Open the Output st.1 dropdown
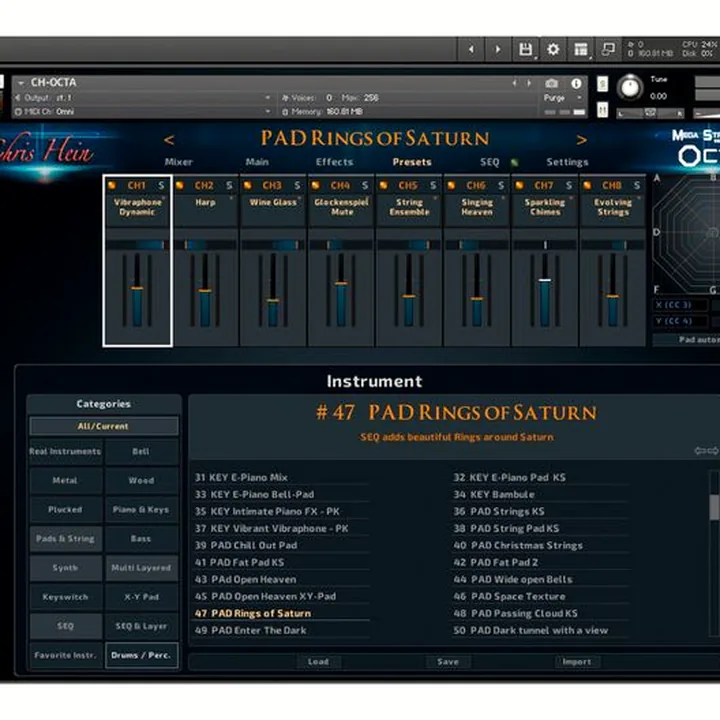 pyautogui.click(x=143, y=98)
